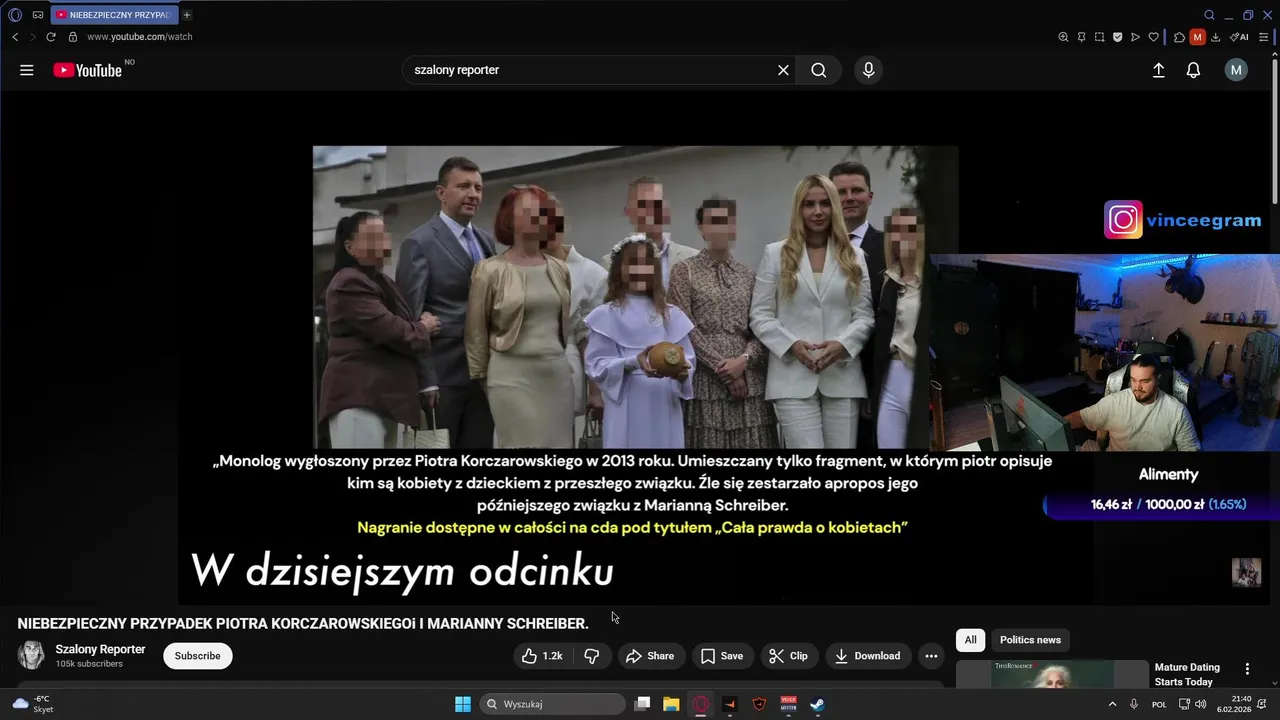Save video to a playlist
The height and width of the screenshot is (720, 1280).
click(x=722, y=656)
